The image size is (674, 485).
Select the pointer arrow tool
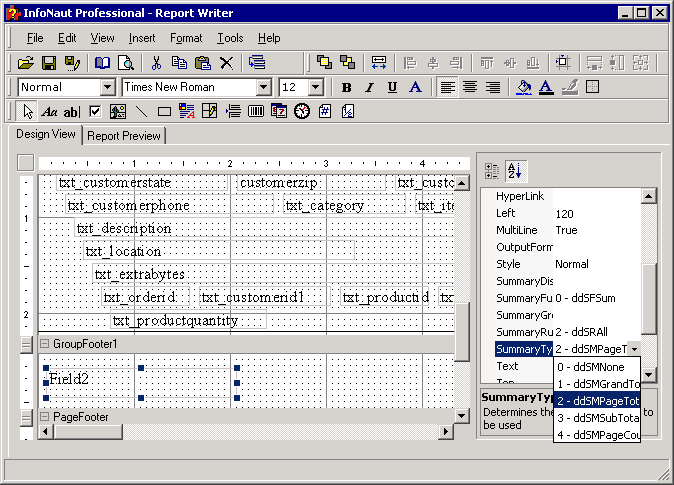coord(28,112)
